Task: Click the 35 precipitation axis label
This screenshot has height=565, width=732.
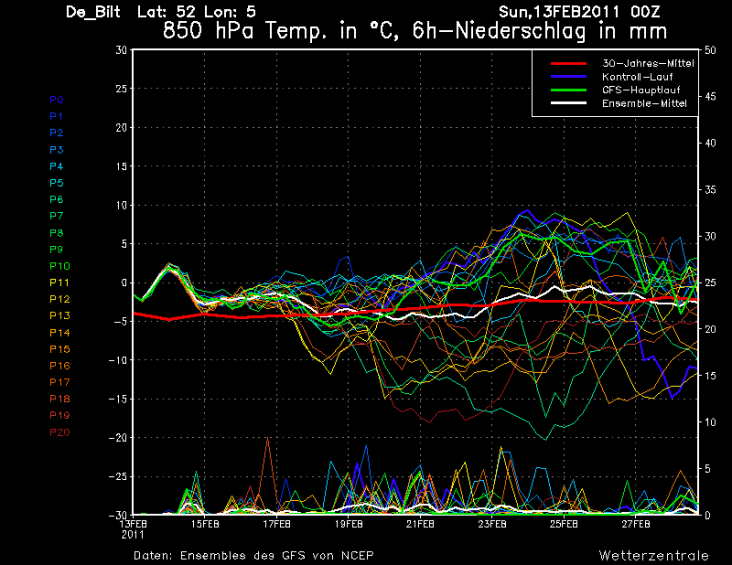Action: coord(710,190)
